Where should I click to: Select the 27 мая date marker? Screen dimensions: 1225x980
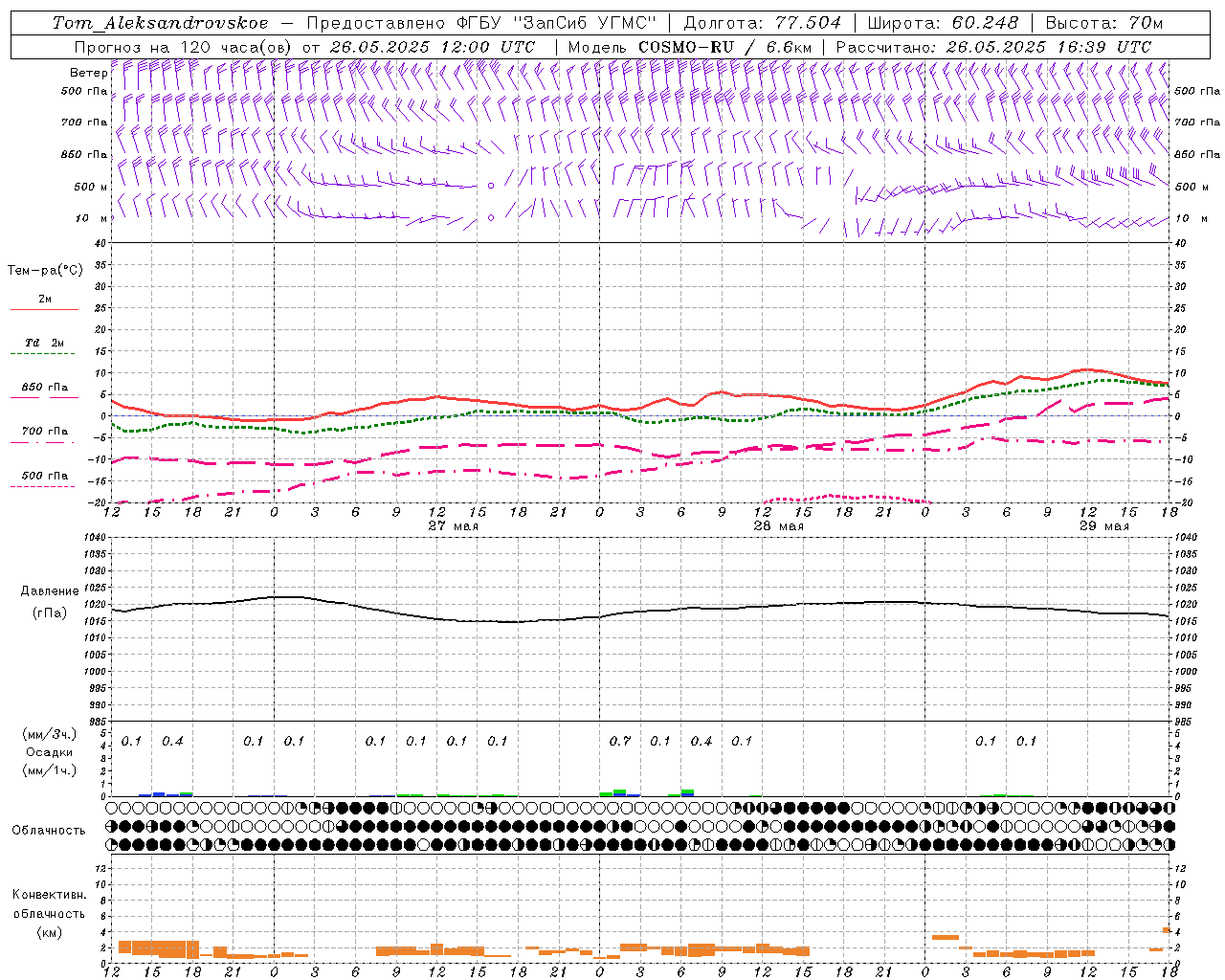pos(453,526)
